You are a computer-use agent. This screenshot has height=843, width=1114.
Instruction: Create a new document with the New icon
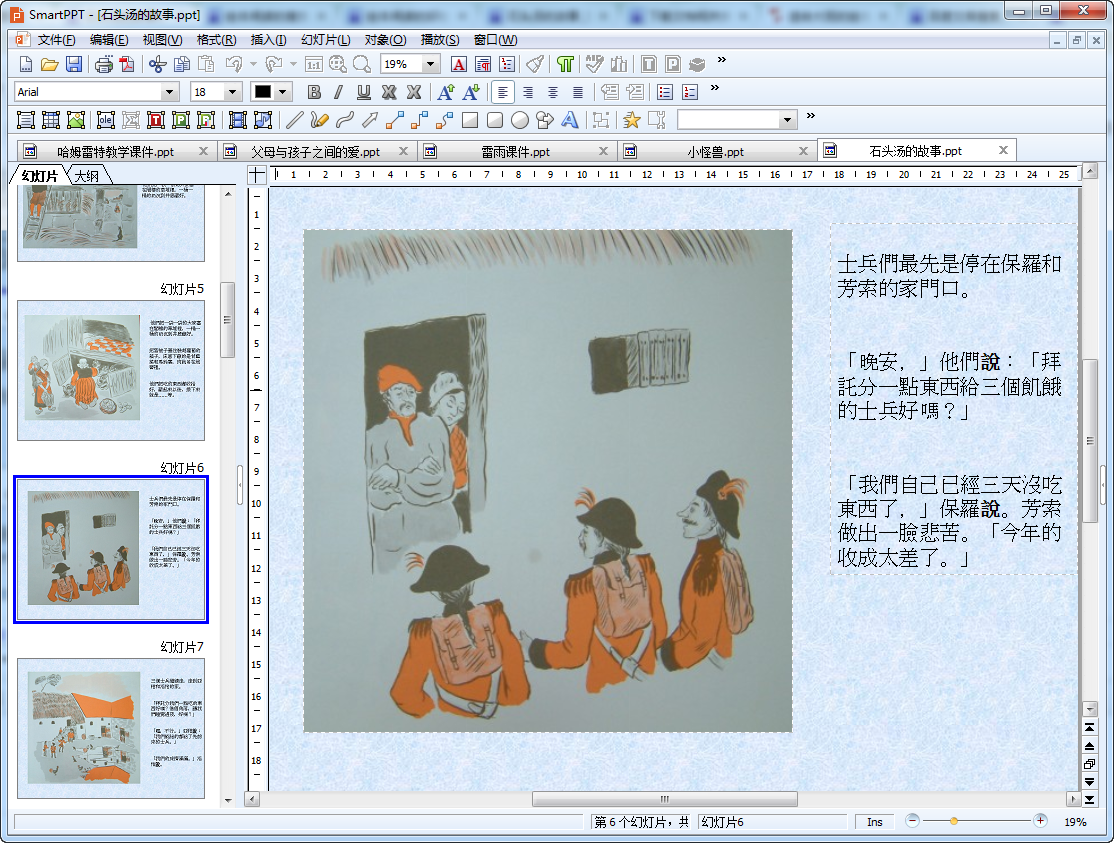click(26, 65)
